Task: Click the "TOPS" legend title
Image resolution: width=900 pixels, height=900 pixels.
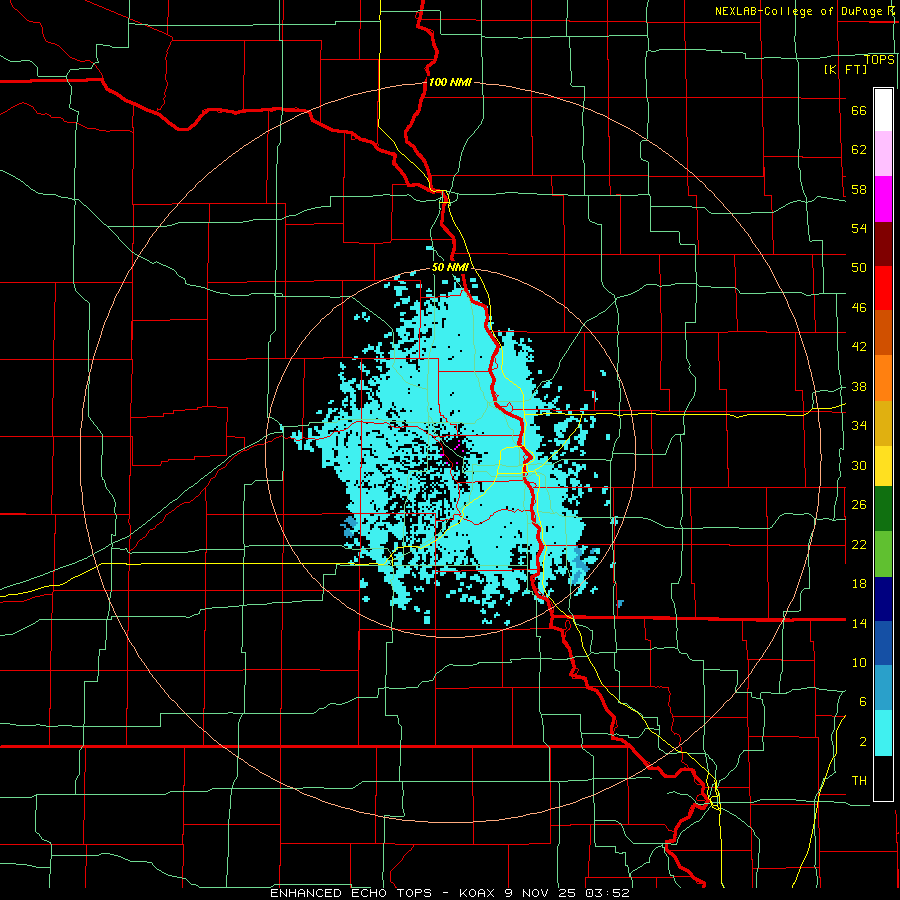Action: coord(879,60)
